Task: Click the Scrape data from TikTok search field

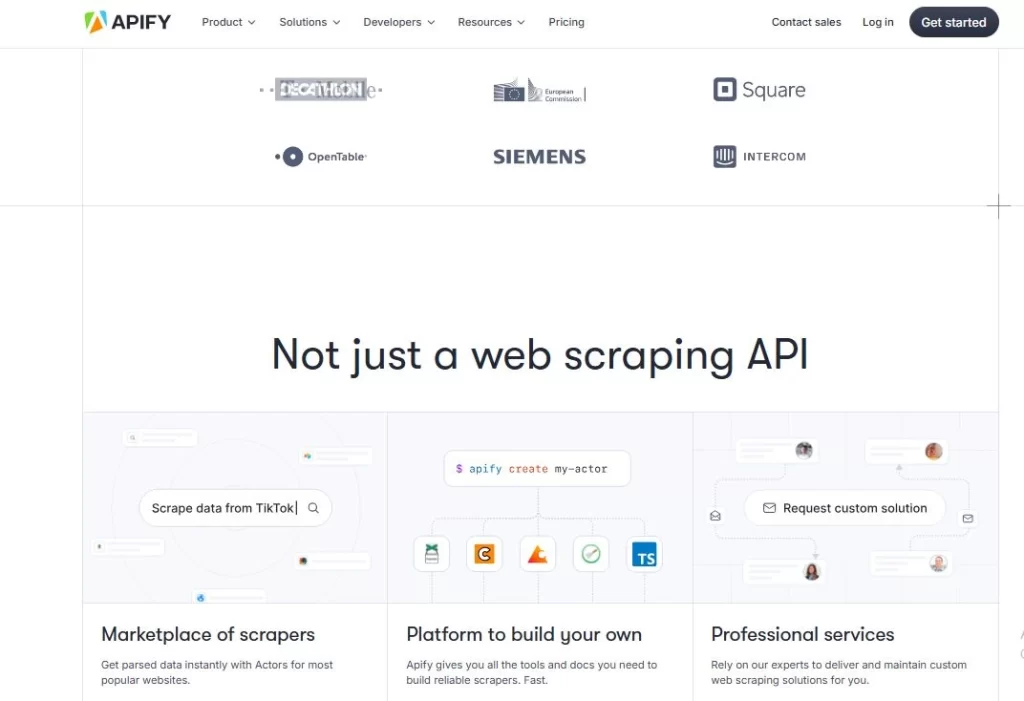Action: 224,508
